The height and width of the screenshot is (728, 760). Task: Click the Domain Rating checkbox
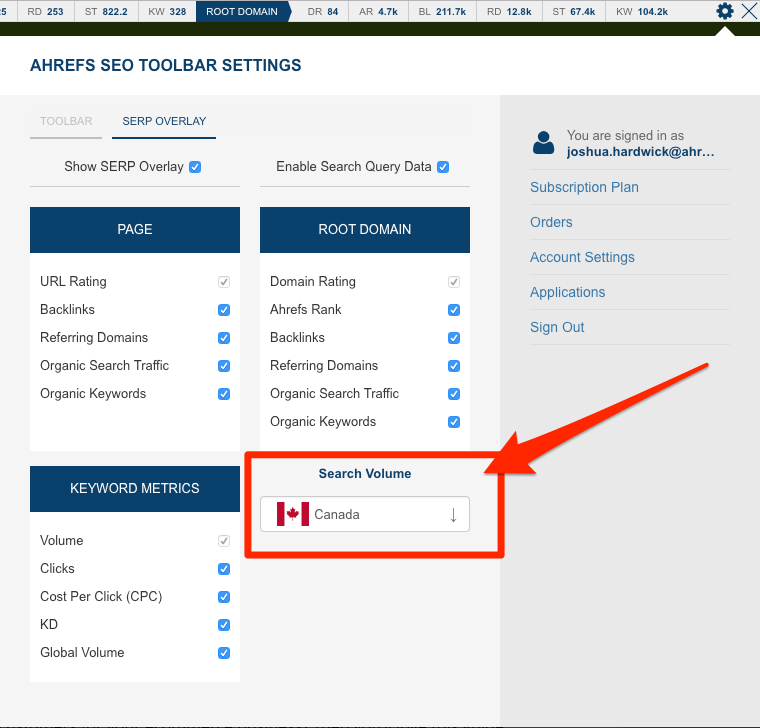point(454,282)
